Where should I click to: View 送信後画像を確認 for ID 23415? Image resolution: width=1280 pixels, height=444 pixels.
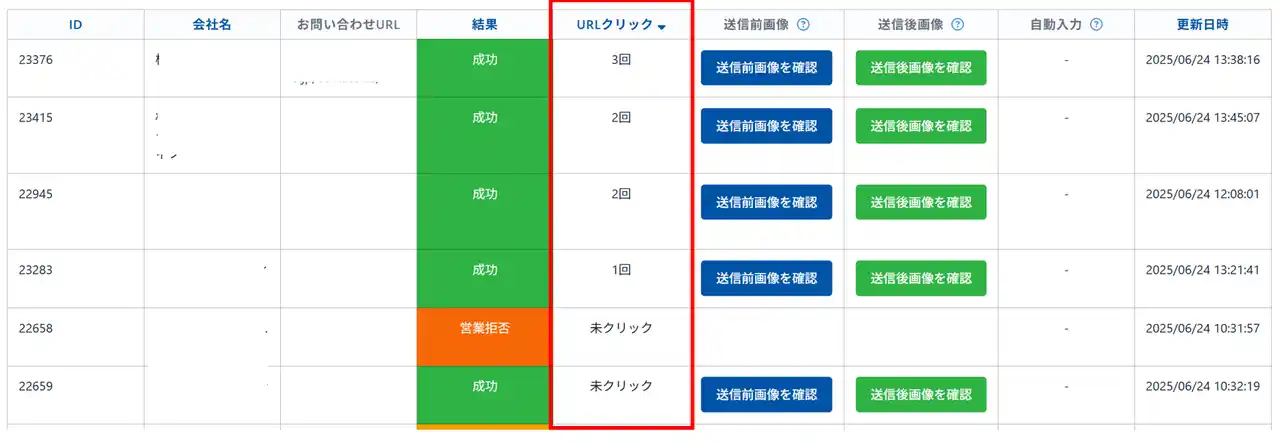(x=921, y=126)
